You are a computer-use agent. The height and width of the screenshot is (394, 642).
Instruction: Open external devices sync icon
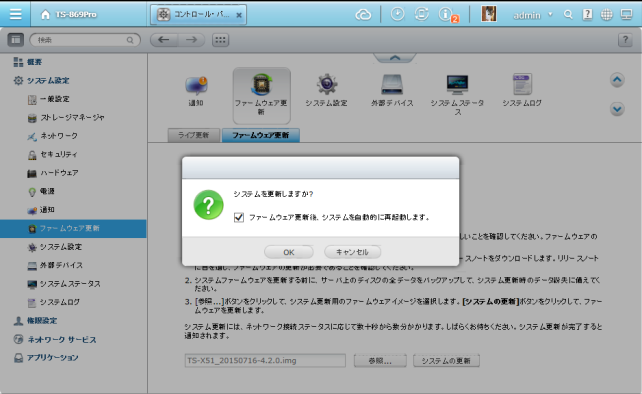(x=421, y=14)
